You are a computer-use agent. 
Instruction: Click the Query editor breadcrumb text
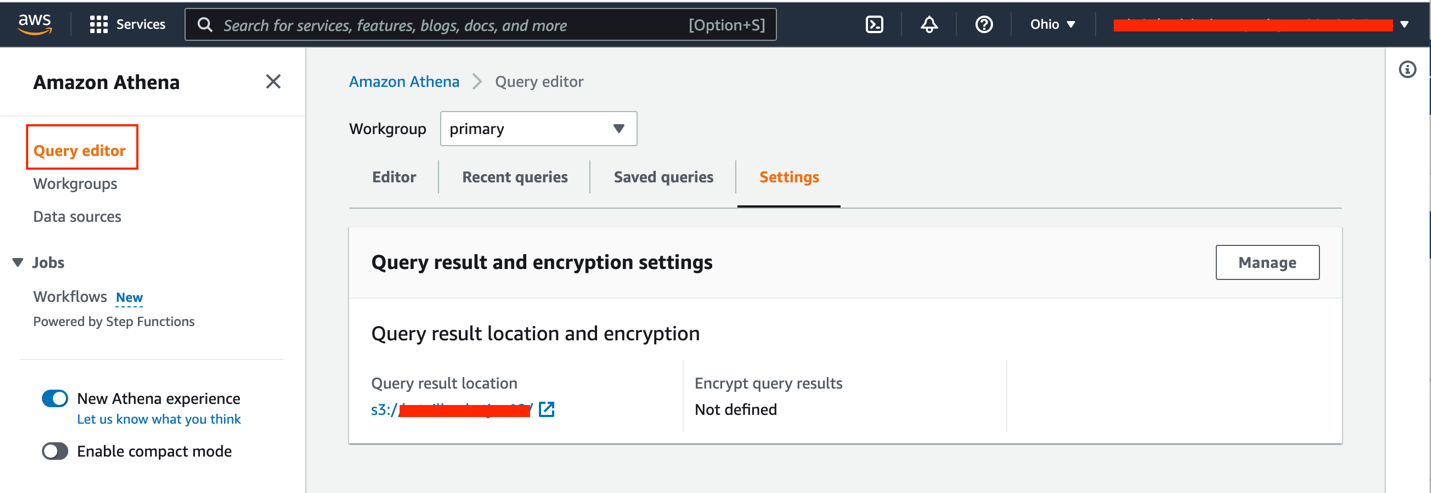click(539, 82)
